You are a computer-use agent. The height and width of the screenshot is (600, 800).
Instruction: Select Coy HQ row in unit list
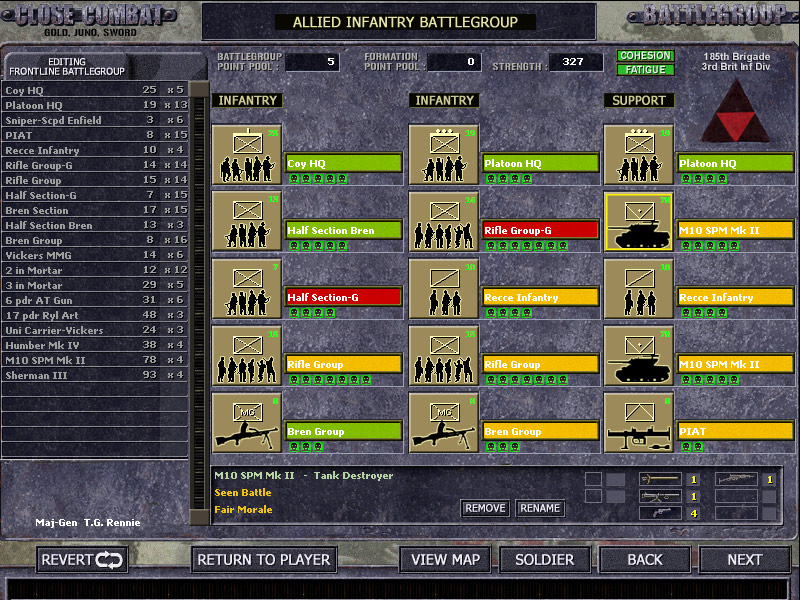[95, 90]
